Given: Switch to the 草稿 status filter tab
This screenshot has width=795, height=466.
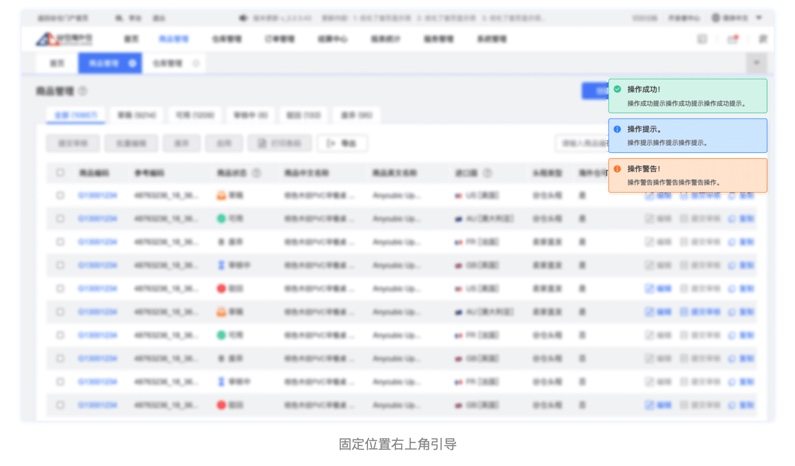Looking at the screenshot, I should pyautogui.click(x=128, y=116).
